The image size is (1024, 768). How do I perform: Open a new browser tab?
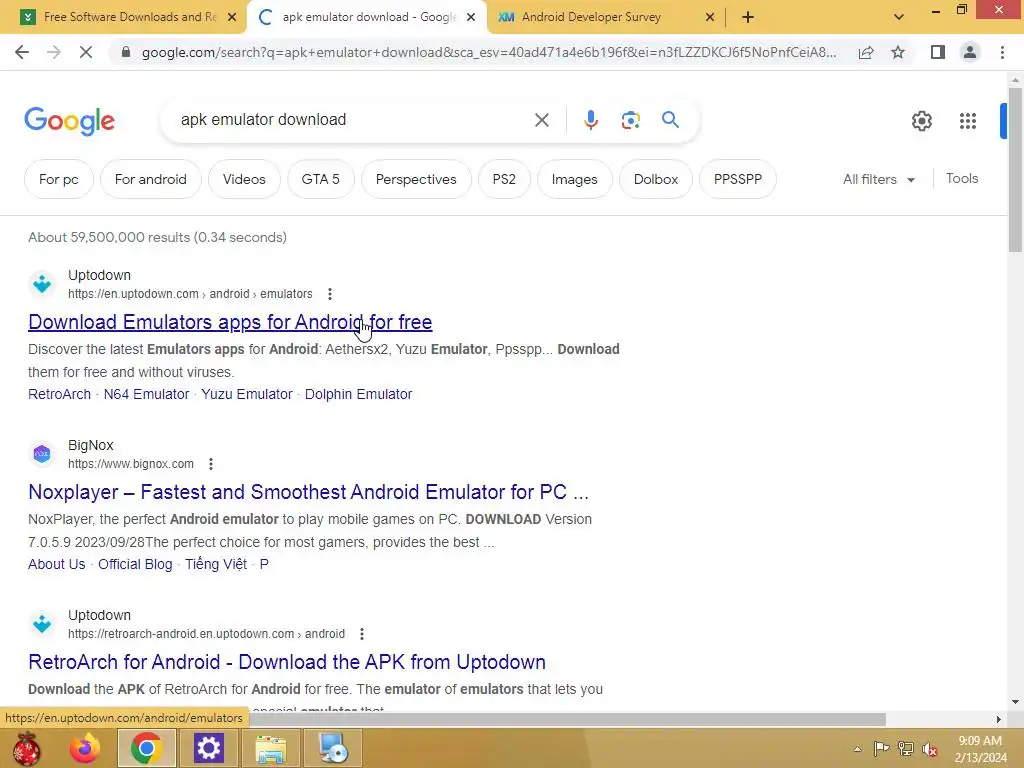[x=748, y=17]
